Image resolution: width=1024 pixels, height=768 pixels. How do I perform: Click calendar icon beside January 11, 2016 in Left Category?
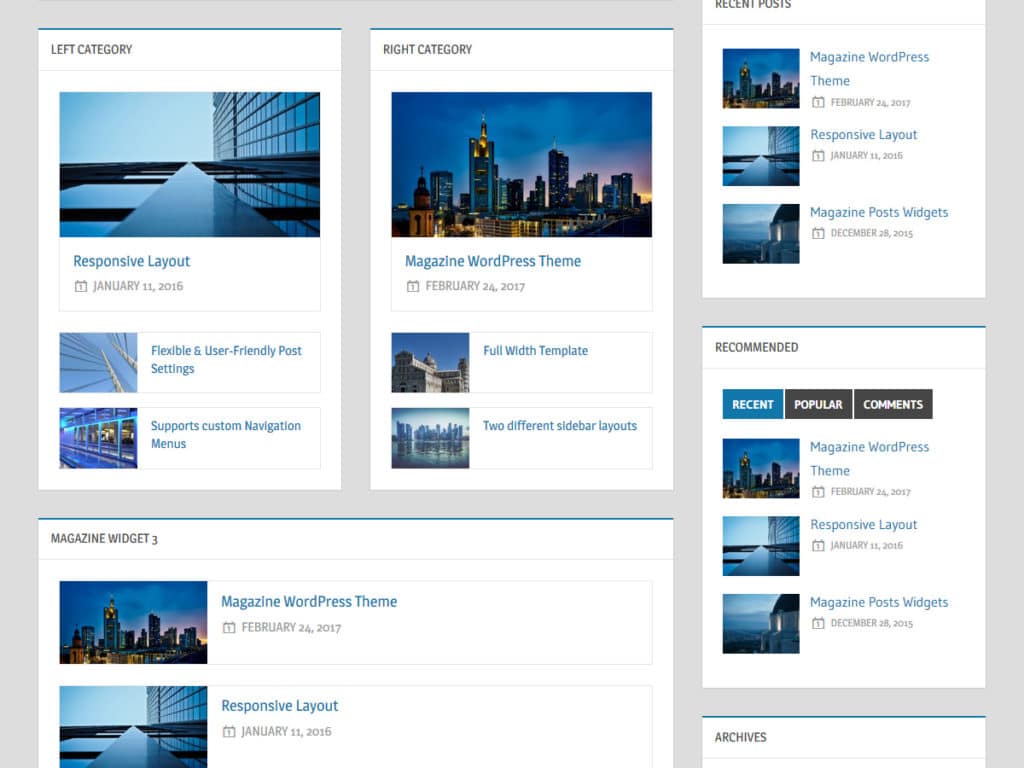coord(80,286)
